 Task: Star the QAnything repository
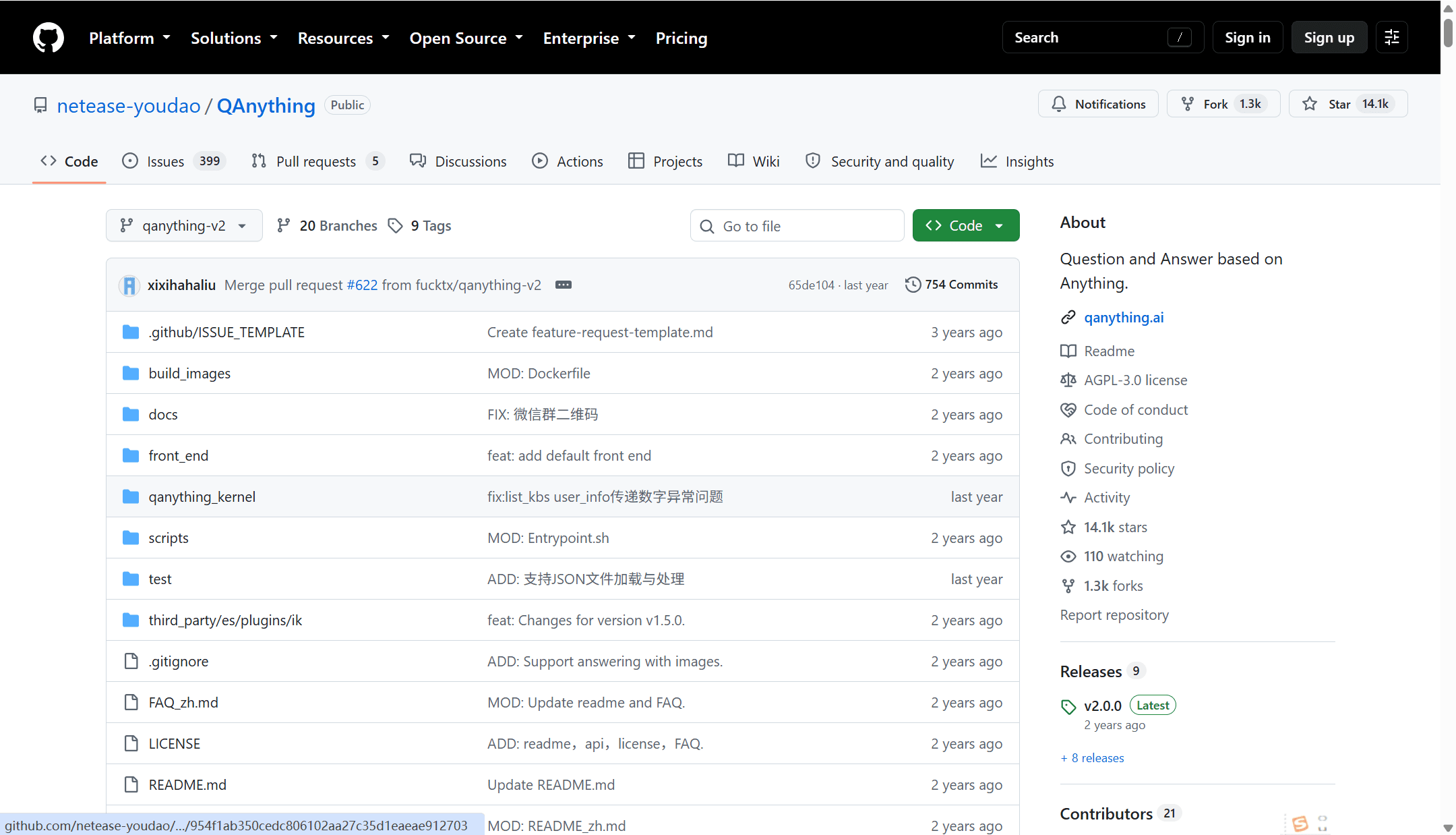click(1348, 104)
